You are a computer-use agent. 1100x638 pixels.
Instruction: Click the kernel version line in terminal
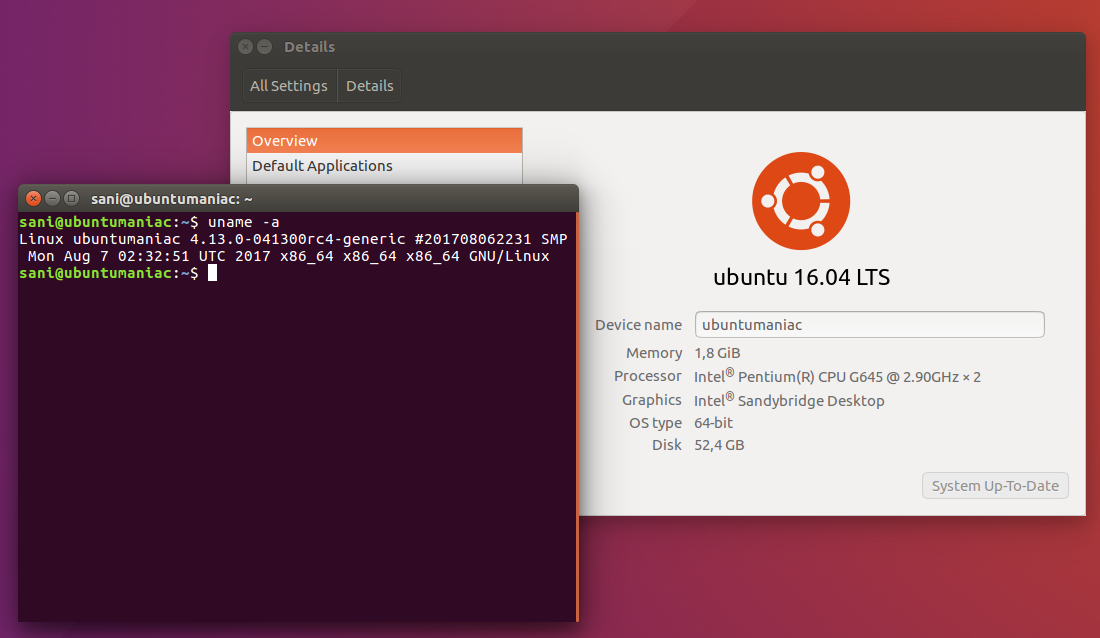tap(293, 239)
